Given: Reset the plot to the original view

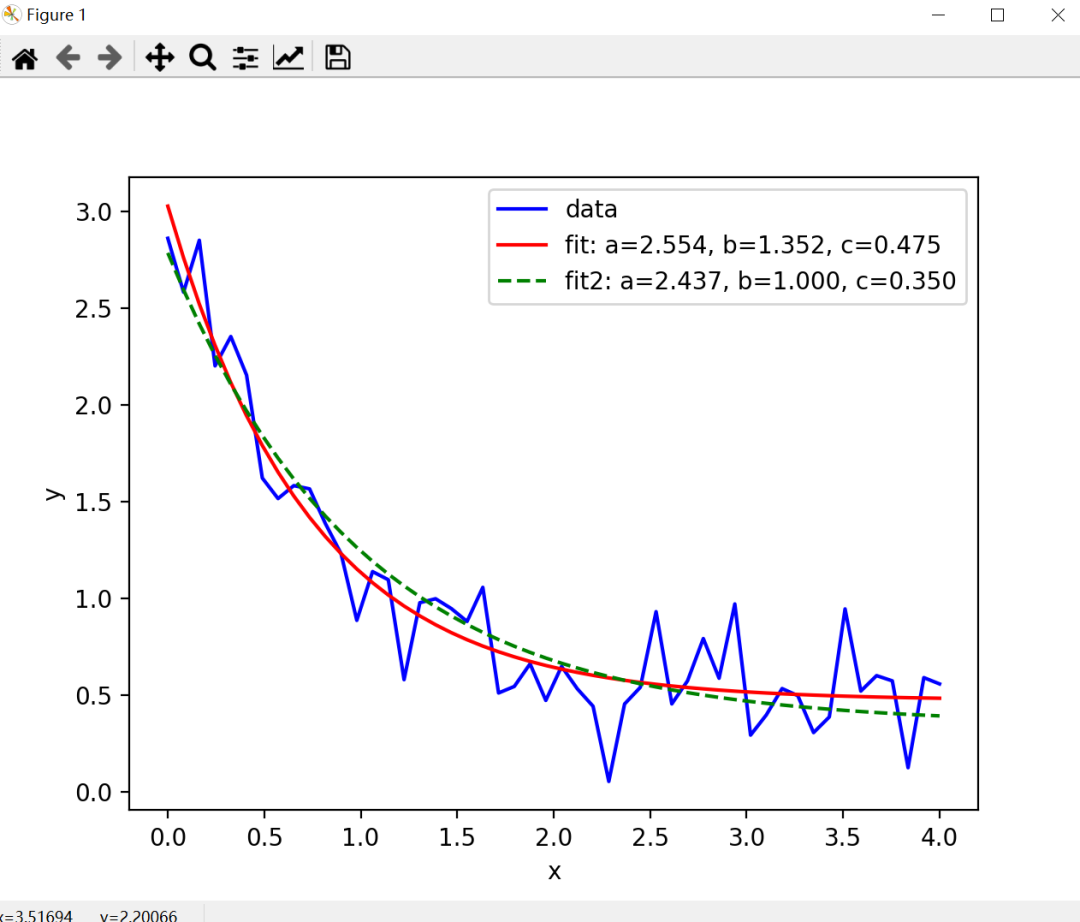Looking at the screenshot, I should (25, 58).
